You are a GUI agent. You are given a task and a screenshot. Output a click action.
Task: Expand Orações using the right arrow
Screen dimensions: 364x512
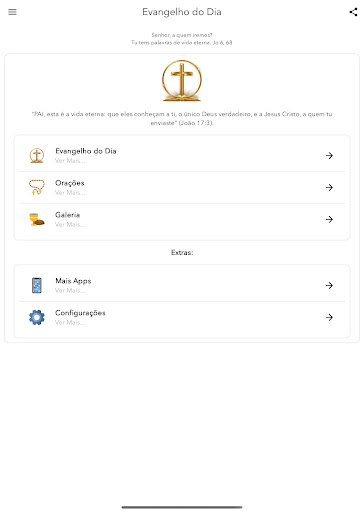pos(329,187)
